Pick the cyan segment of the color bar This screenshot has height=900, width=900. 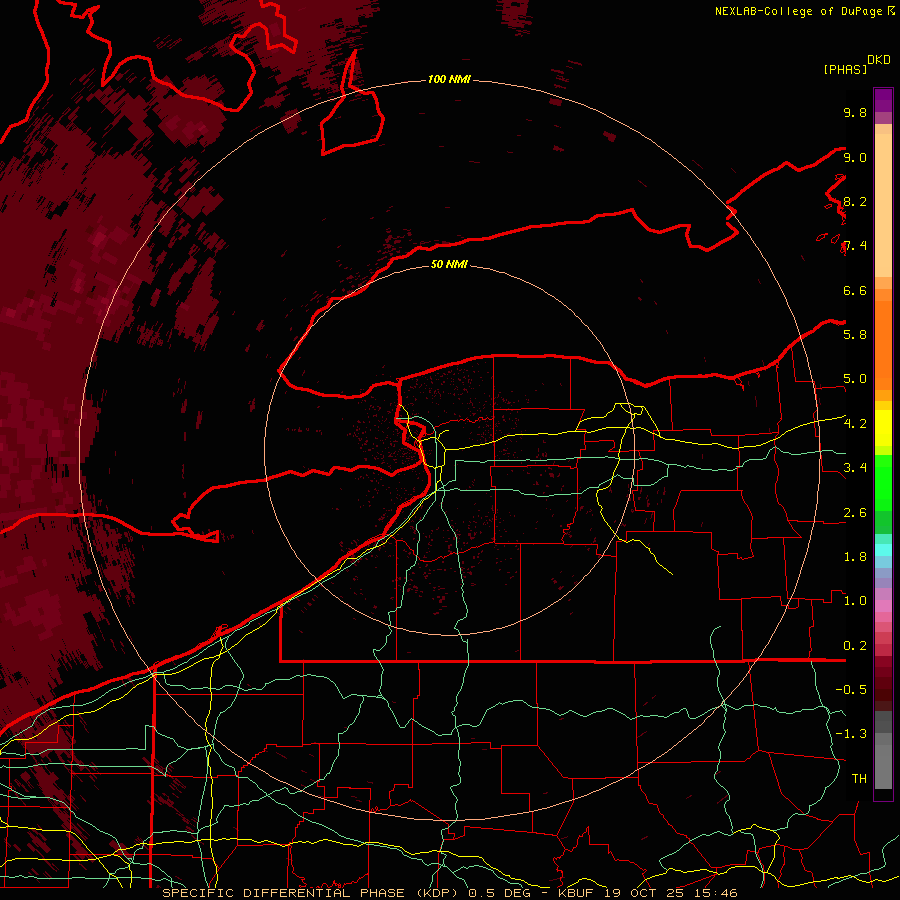click(x=883, y=550)
